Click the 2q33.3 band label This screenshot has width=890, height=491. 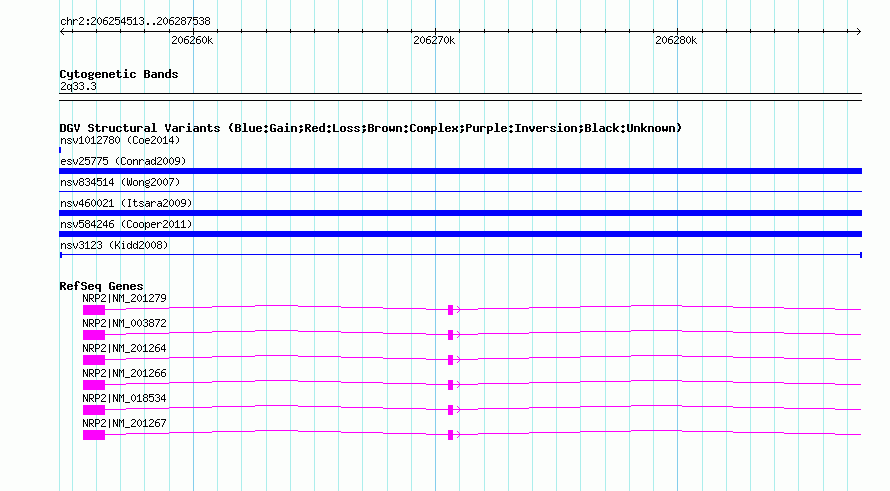click(78, 87)
